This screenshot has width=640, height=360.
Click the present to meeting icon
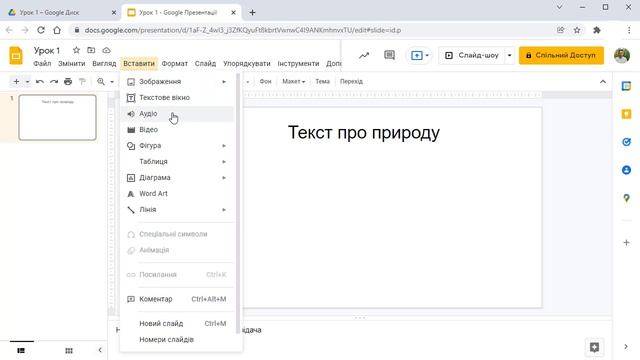(417, 56)
